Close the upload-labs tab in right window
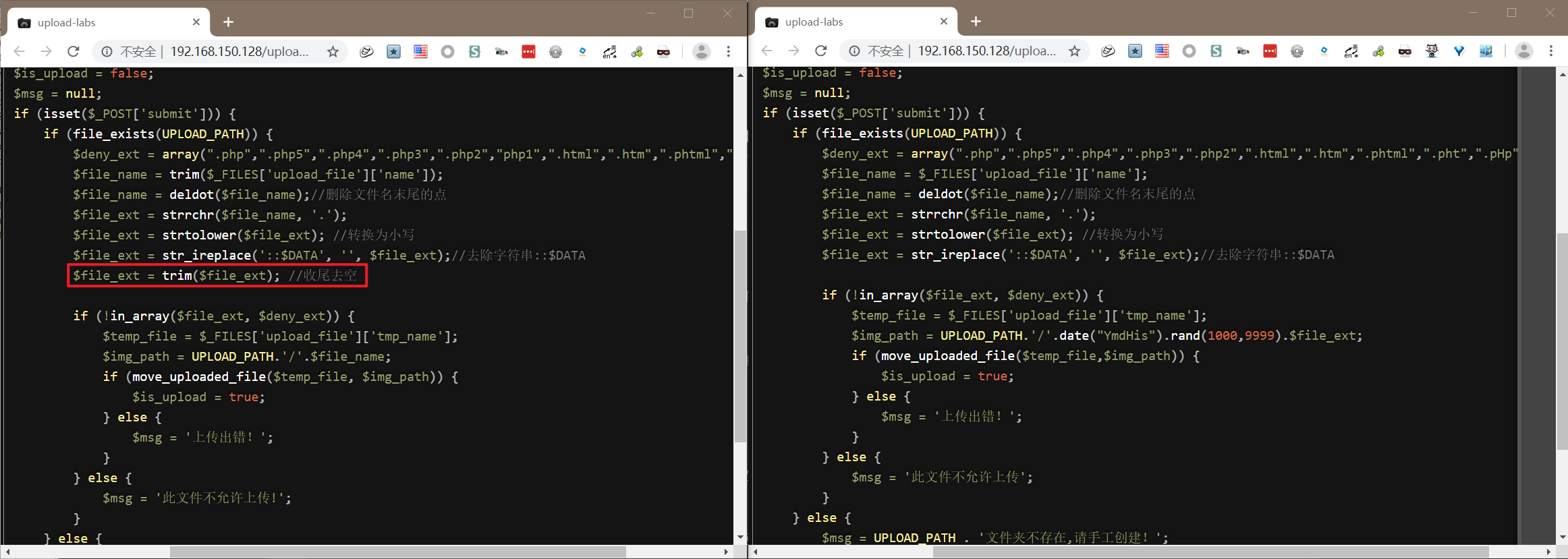Image resolution: width=1568 pixels, height=559 pixels. pyautogui.click(x=944, y=22)
